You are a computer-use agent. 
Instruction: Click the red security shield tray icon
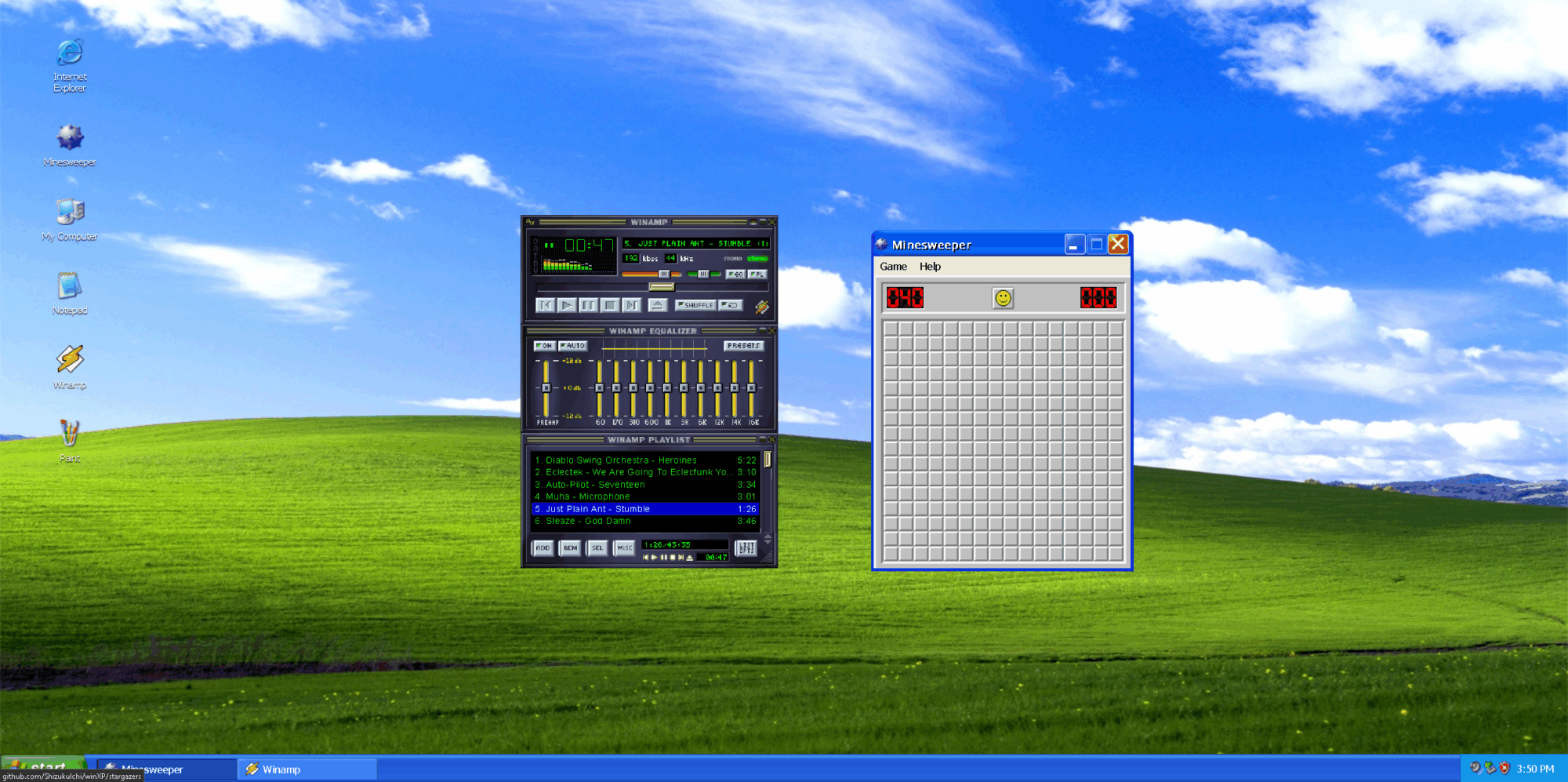click(1504, 769)
